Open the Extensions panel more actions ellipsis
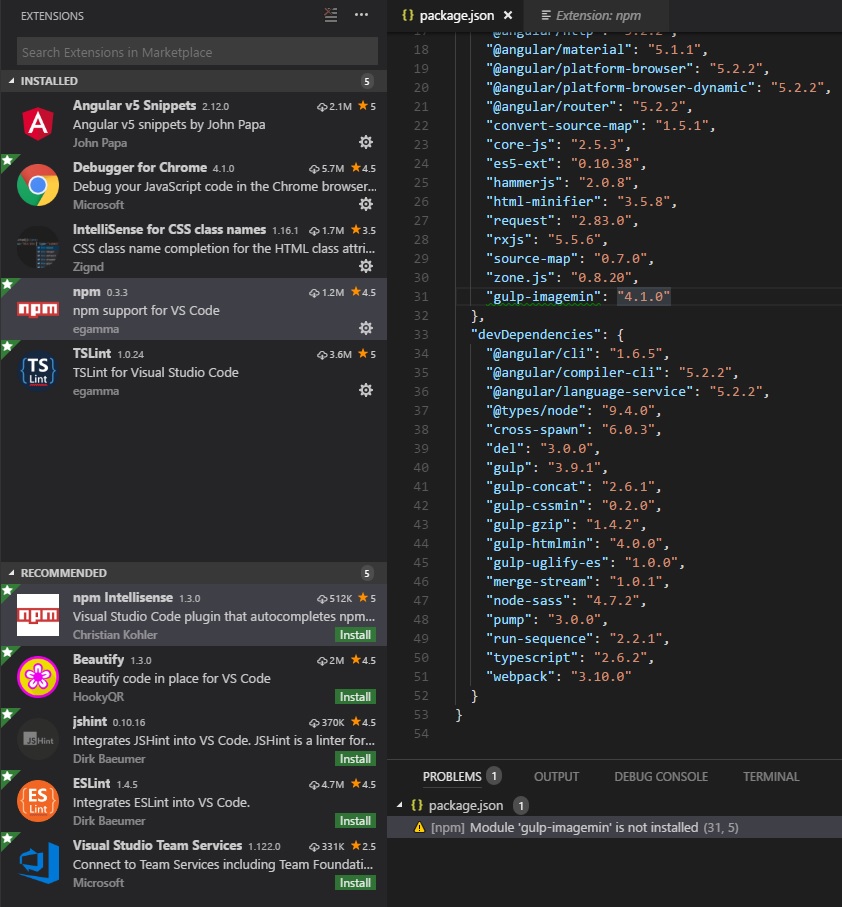This screenshot has height=907, width=842. pos(361,15)
